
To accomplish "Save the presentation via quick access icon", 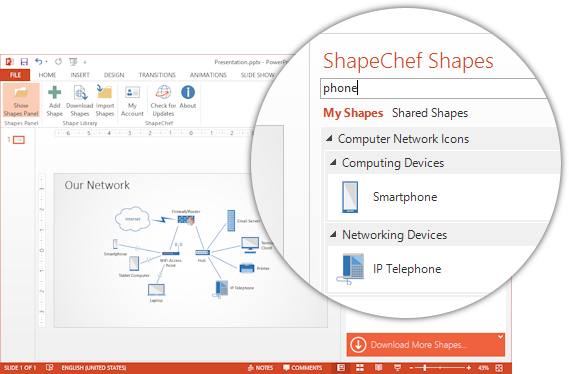I will 24,62.
